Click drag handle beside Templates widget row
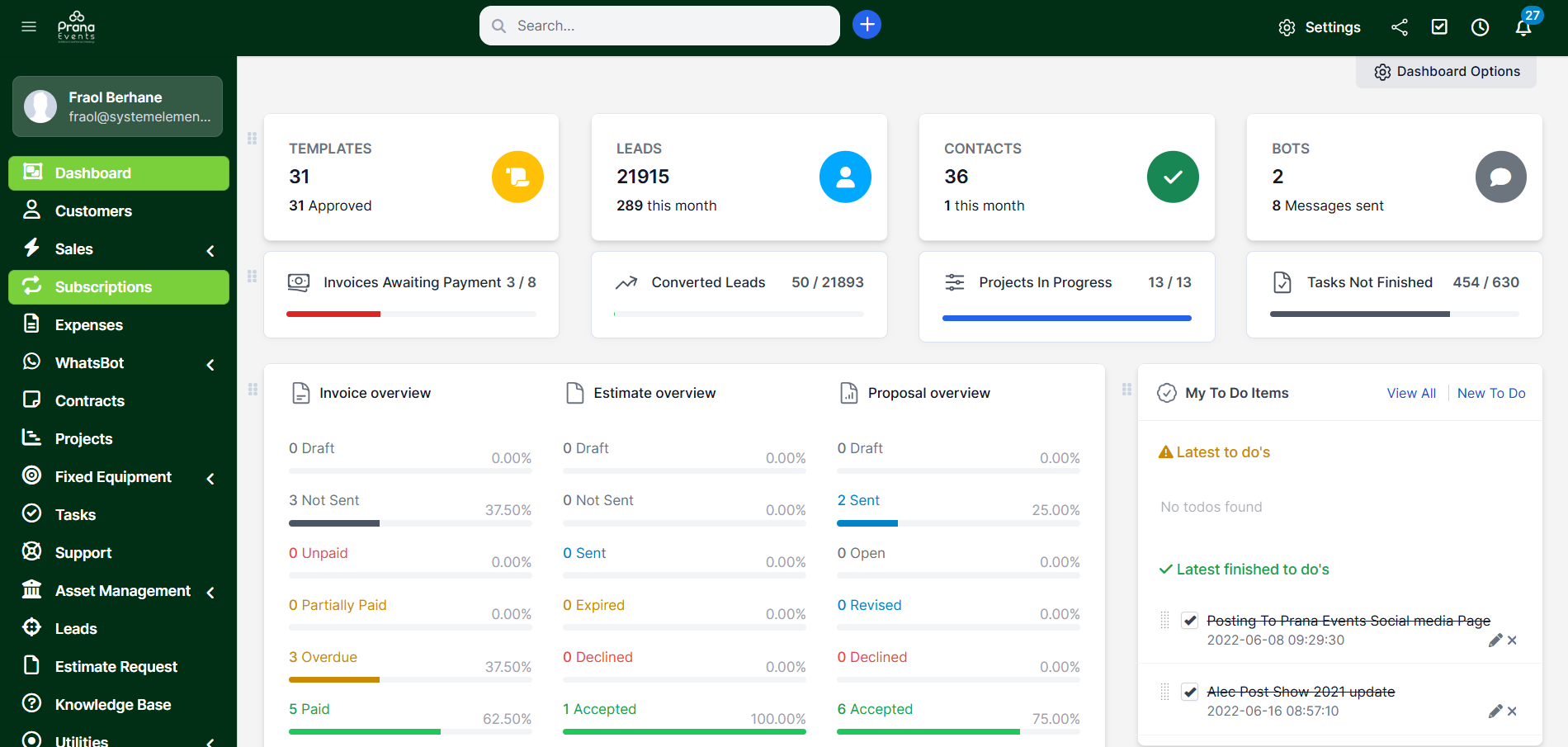The height and width of the screenshot is (747, 1568). [x=253, y=139]
